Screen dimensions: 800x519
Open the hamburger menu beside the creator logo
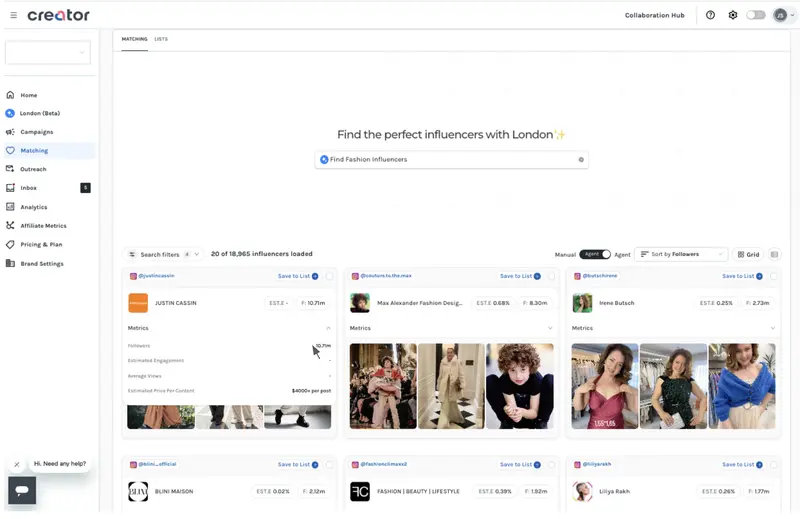click(14, 15)
